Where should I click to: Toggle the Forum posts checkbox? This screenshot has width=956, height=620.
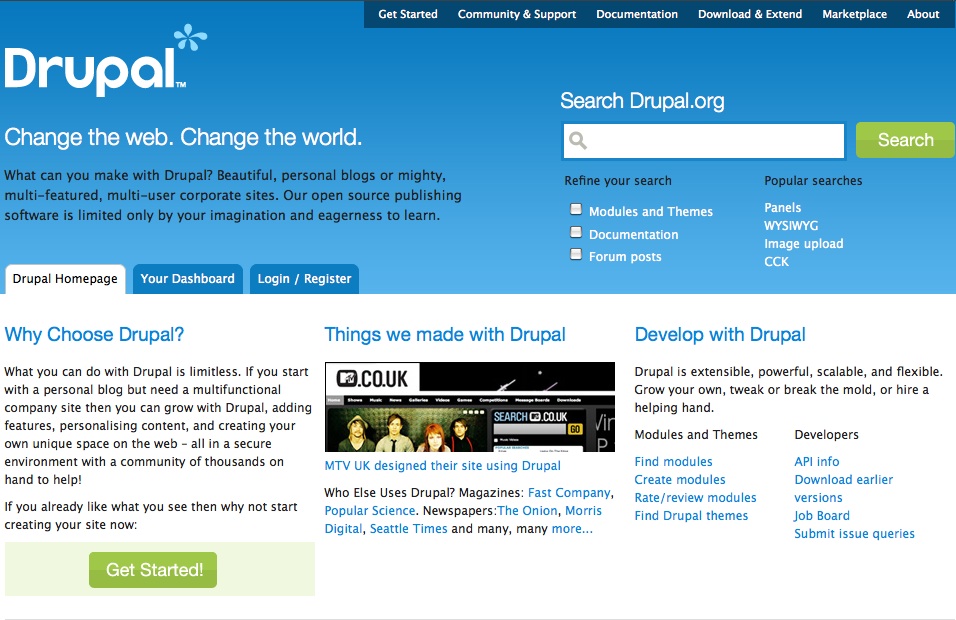576,255
